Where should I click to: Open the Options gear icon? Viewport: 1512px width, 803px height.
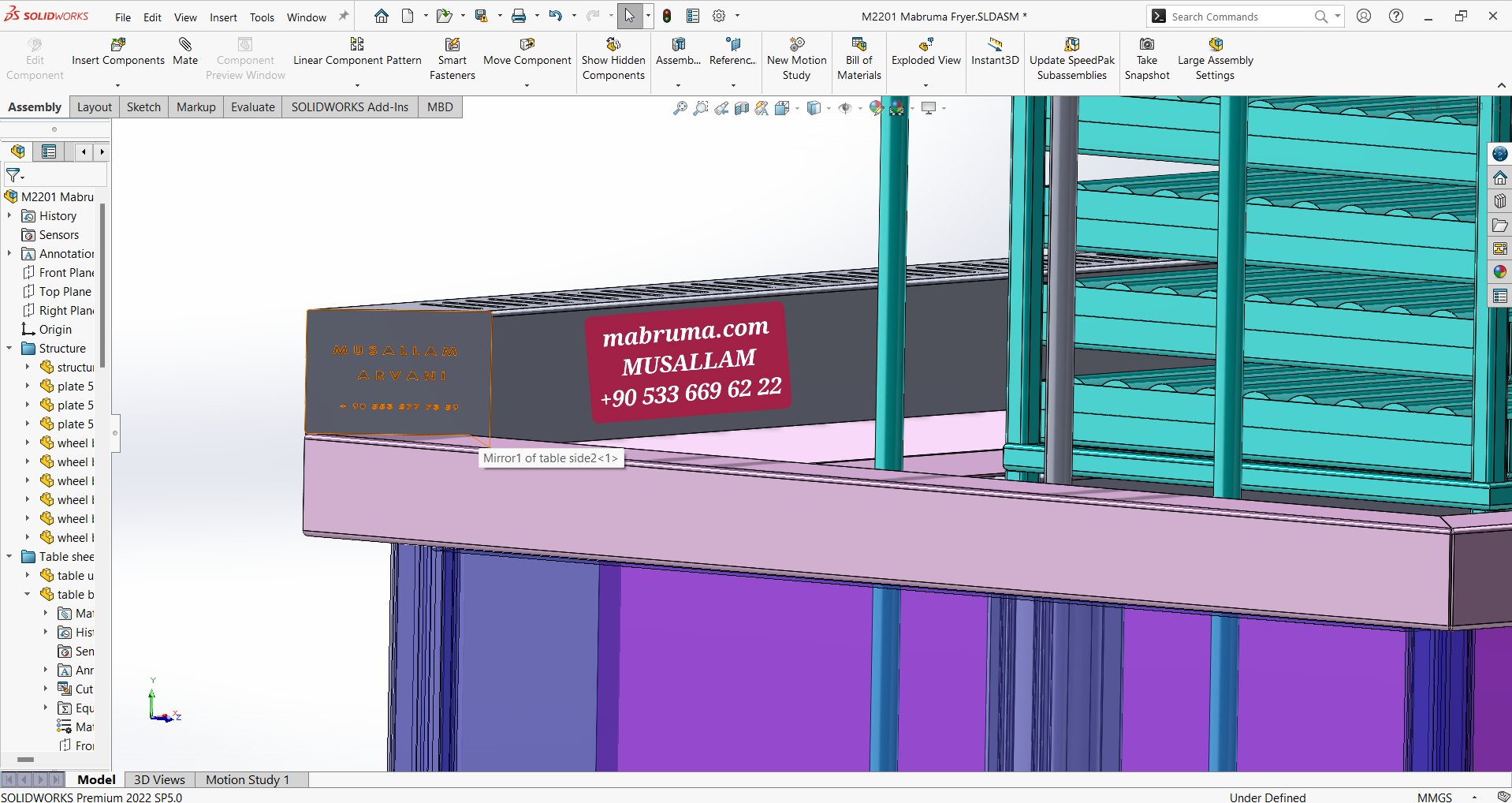coord(719,16)
